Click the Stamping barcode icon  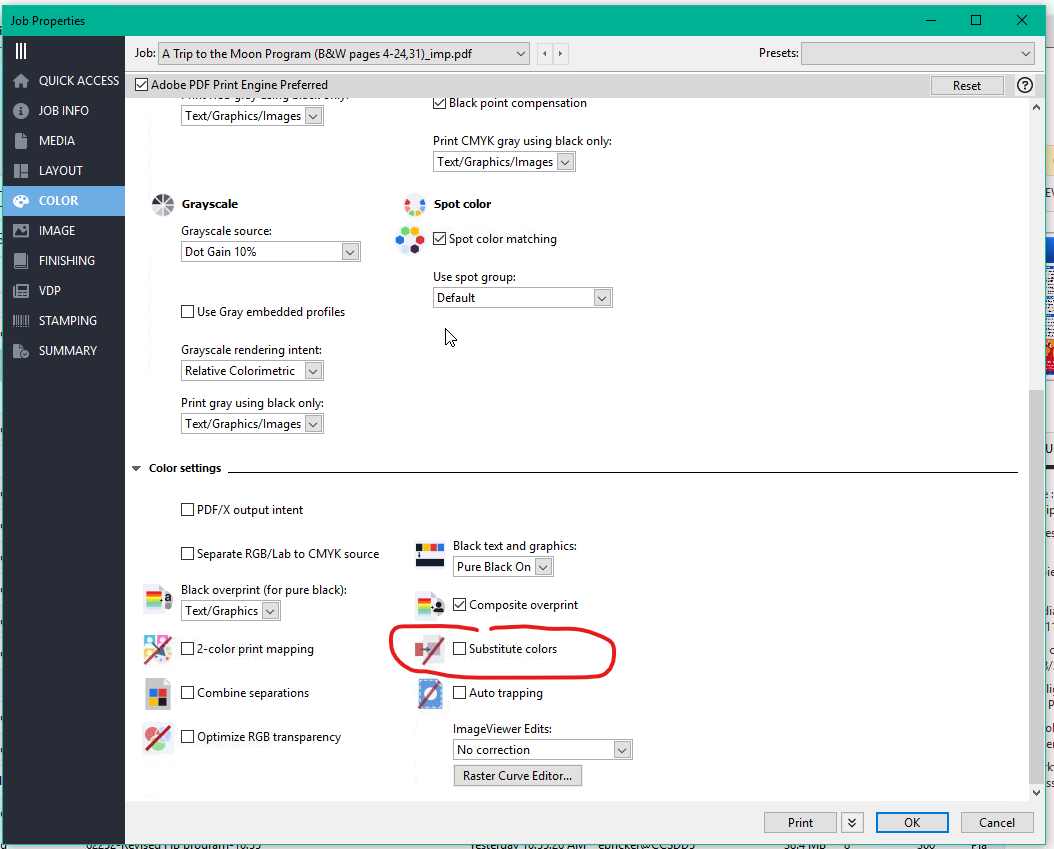(21, 321)
